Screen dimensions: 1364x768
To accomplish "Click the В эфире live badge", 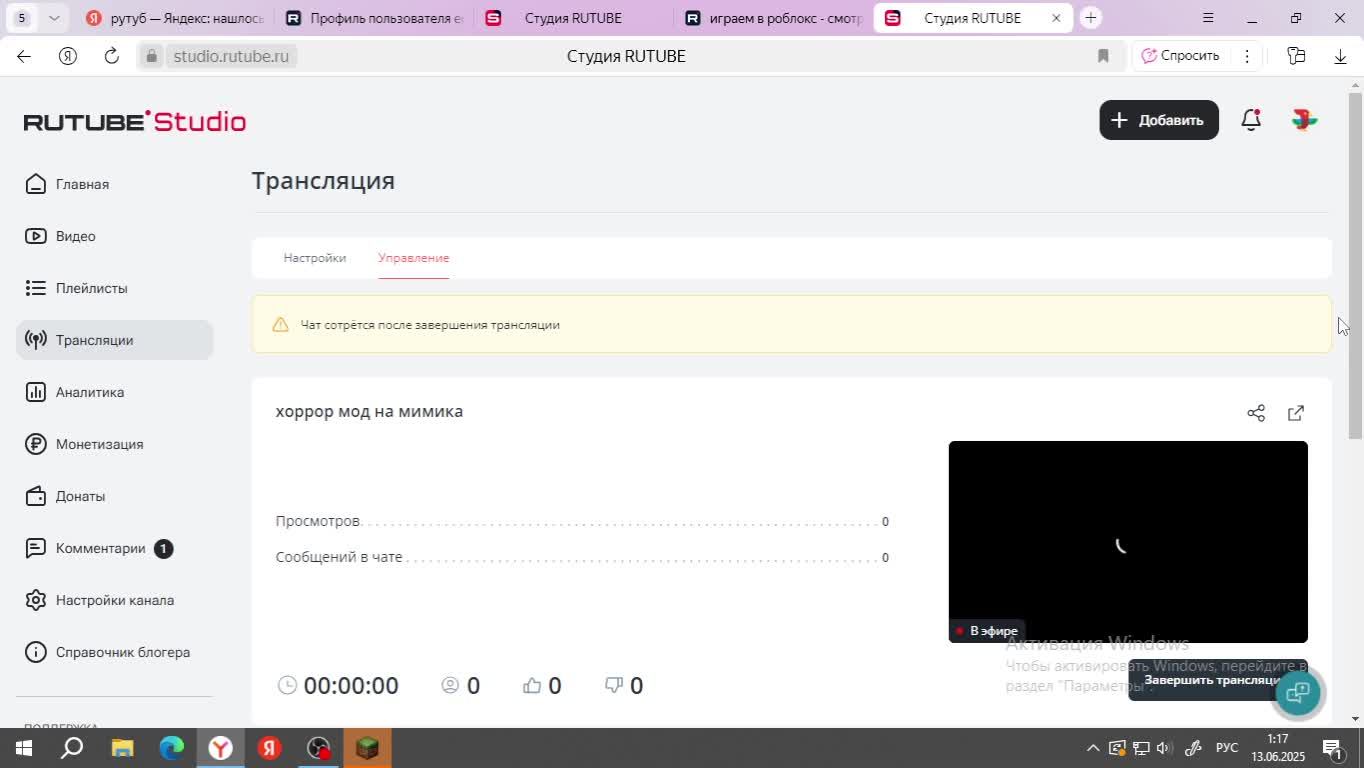I will click(987, 631).
